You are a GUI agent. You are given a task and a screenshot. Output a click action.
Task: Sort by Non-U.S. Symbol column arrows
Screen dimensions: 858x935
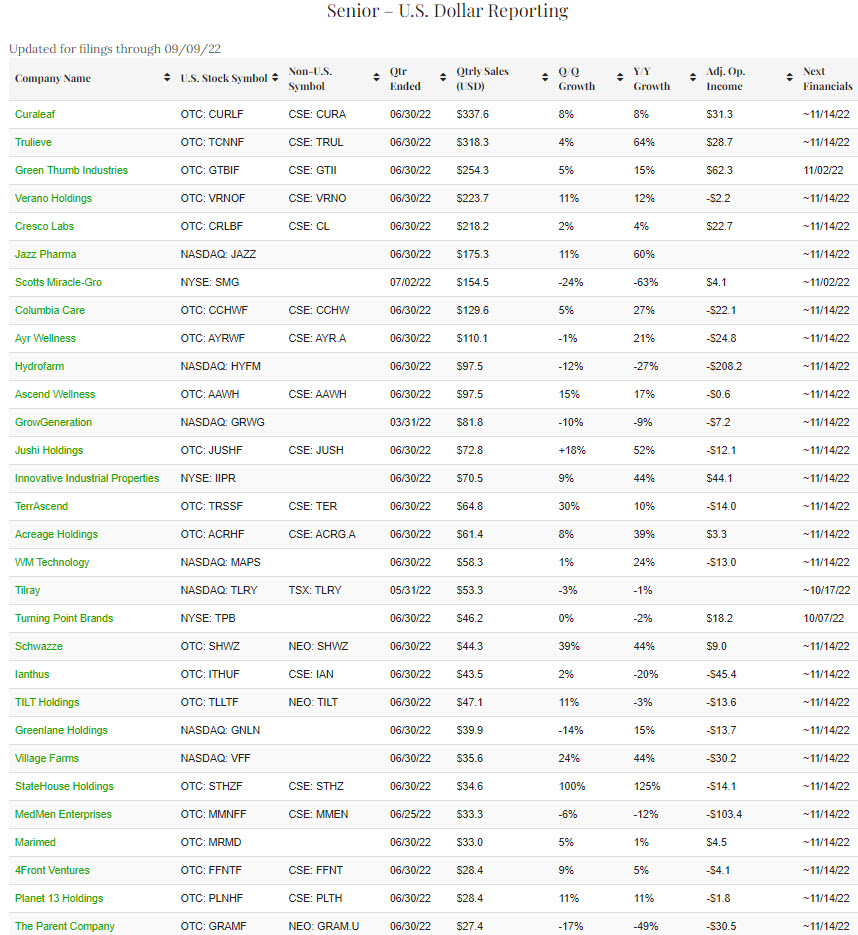[377, 78]
